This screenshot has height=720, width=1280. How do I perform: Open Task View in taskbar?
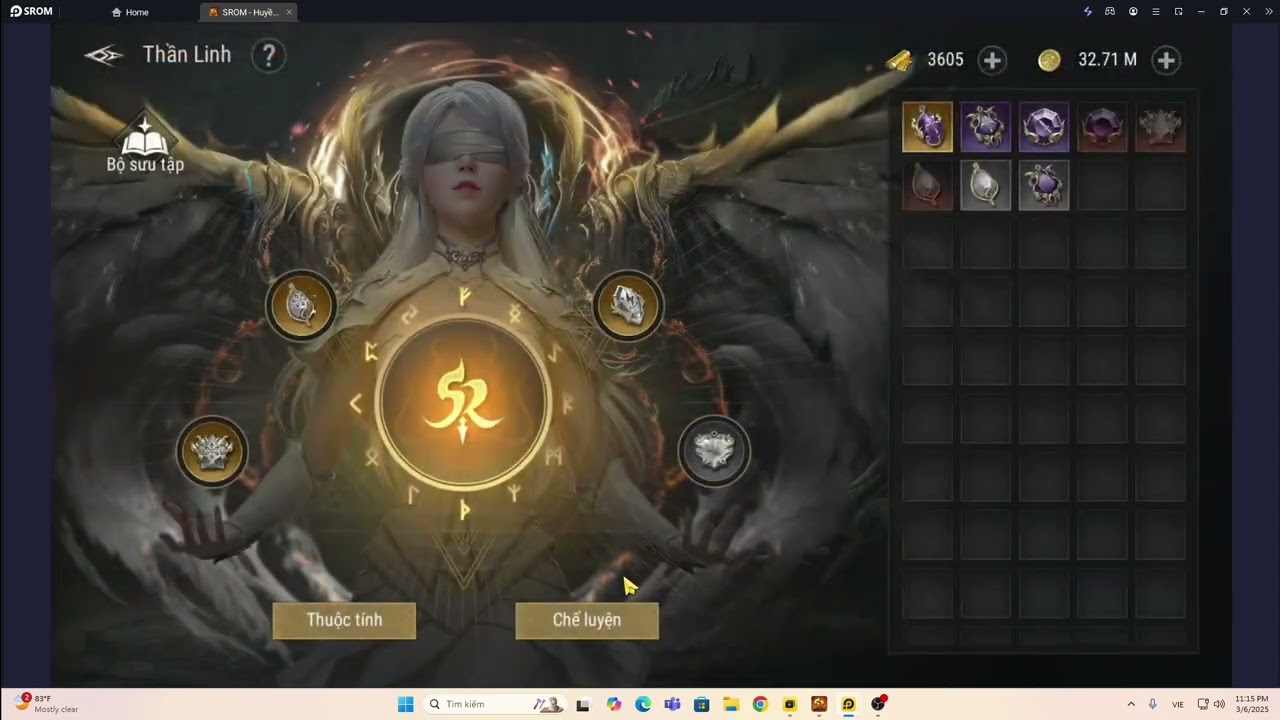tap(583, 704)
